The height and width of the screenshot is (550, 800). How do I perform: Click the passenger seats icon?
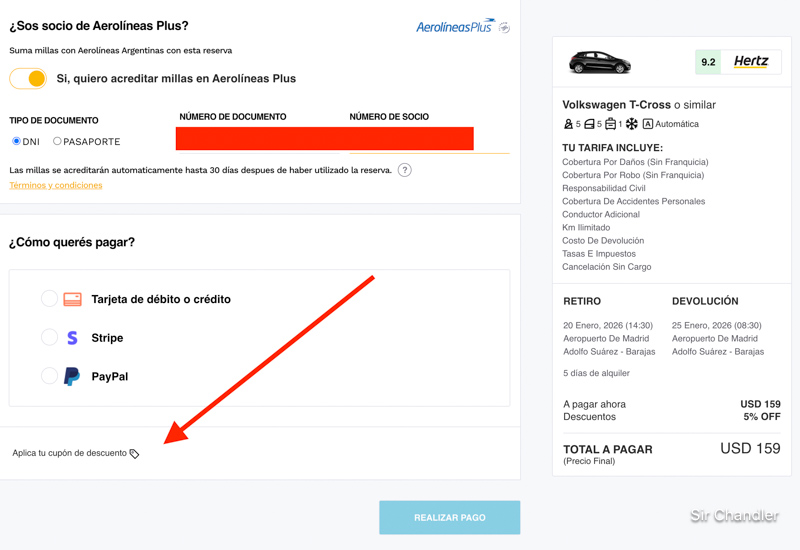coord(568,124)
